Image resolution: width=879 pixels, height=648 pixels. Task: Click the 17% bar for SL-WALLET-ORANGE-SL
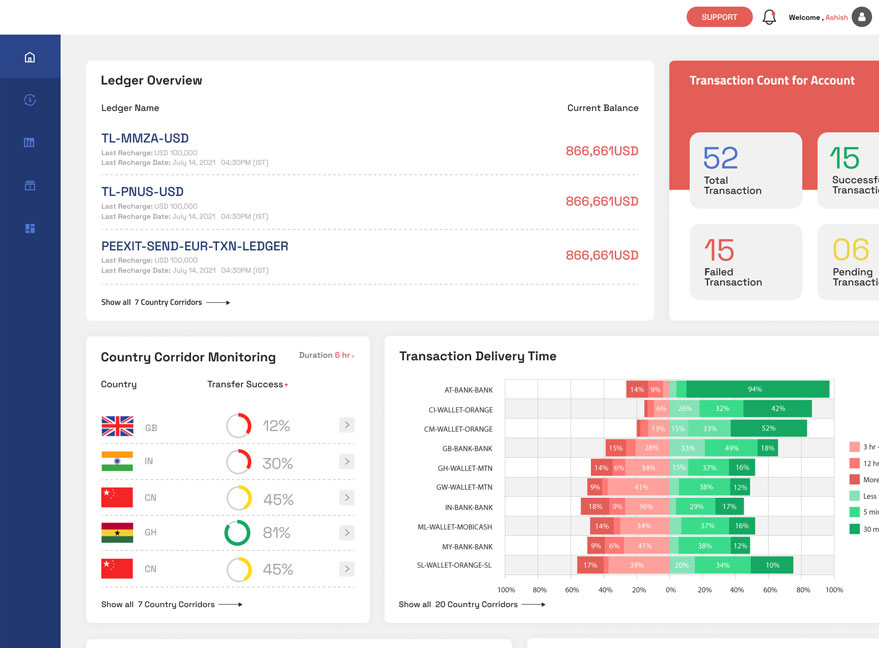click(x=590, y=565)
